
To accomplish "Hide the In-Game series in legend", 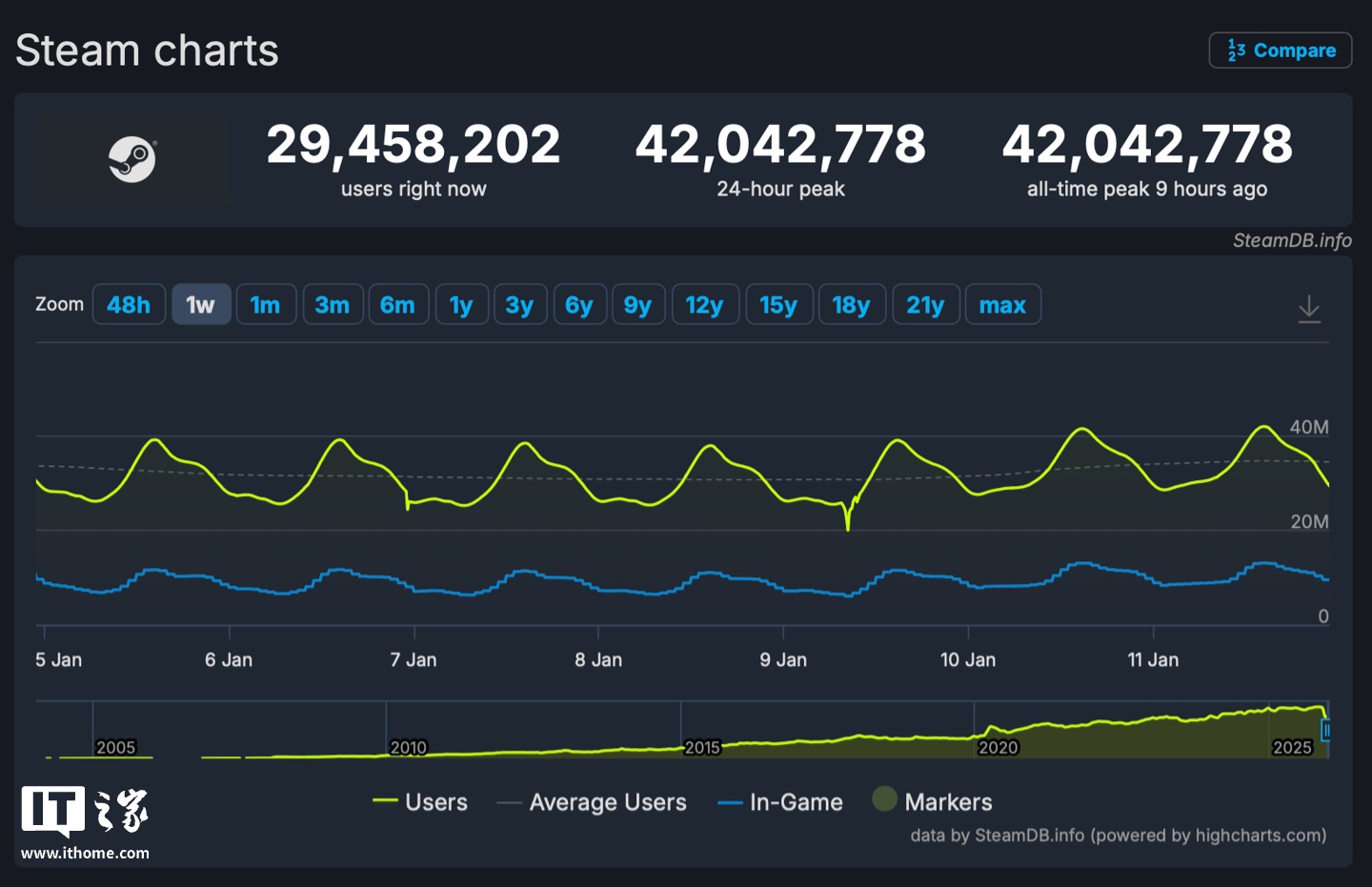I will [780, 802].
